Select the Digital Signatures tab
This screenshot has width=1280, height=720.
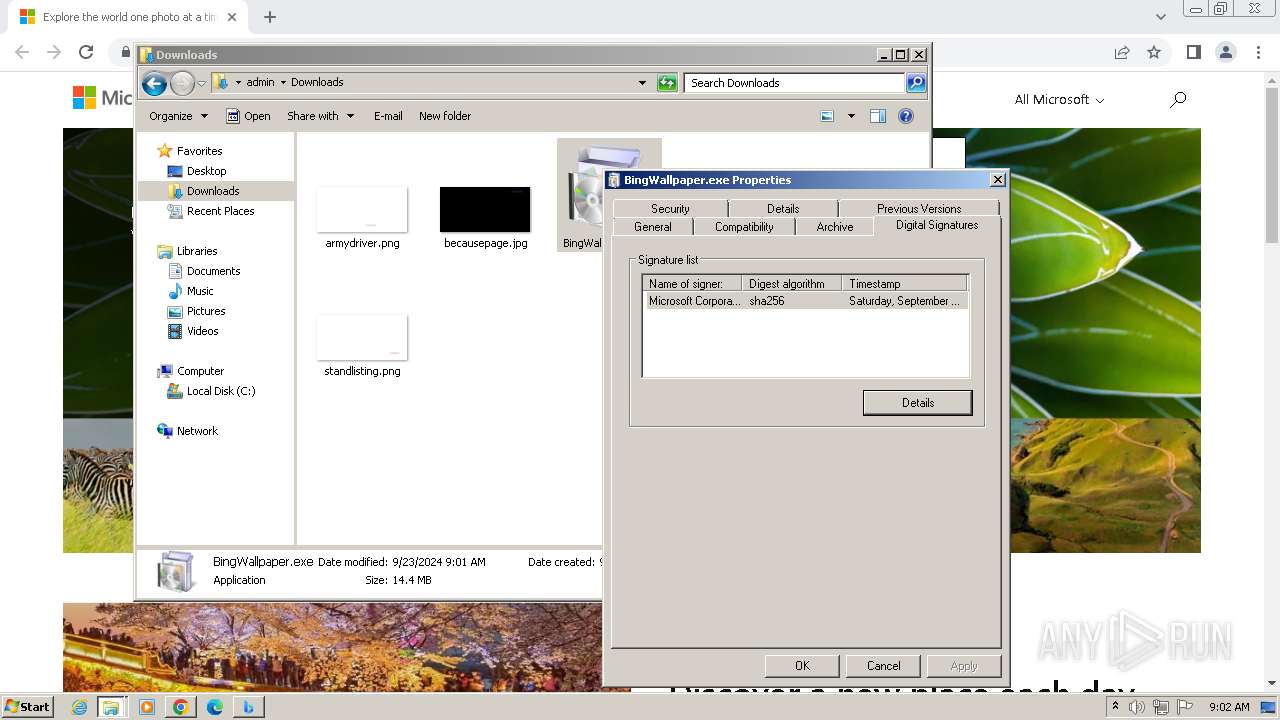(x=937, y=225)
